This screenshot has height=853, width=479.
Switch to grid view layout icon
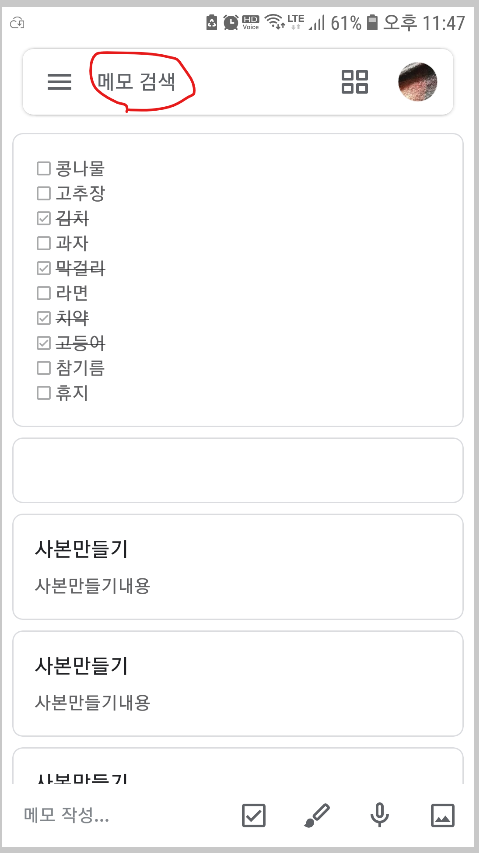[x=354, y=82]
